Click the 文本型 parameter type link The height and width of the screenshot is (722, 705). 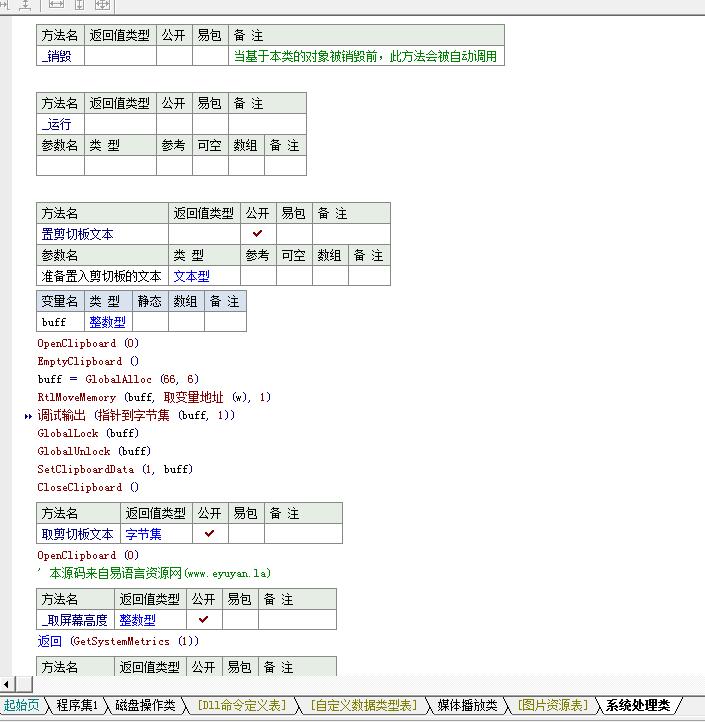click(192, 276)
